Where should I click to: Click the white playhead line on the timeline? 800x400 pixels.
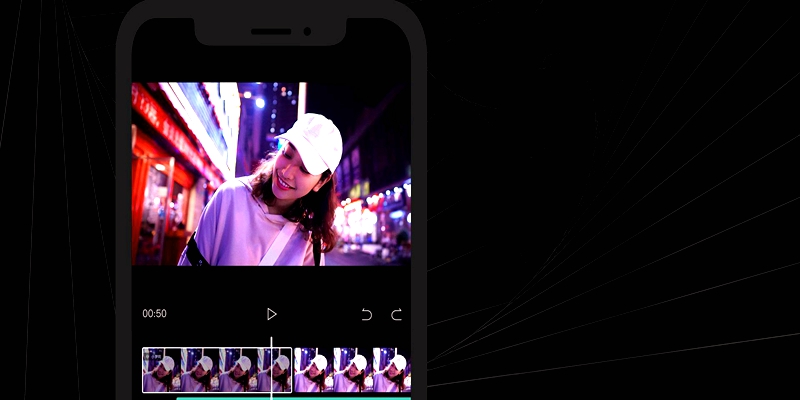pyautogui.click(x=271, y=368)
